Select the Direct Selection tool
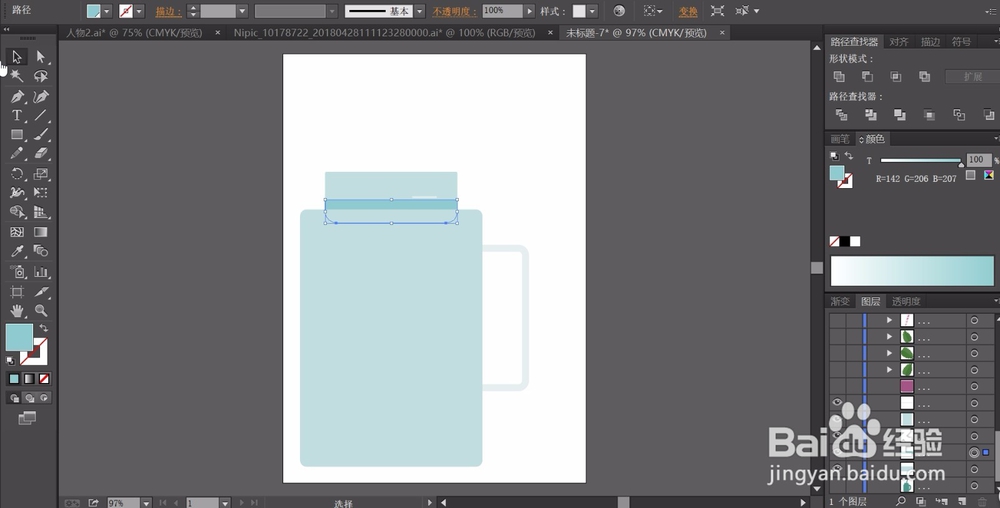1000x508 pixels. pos(41,57)
